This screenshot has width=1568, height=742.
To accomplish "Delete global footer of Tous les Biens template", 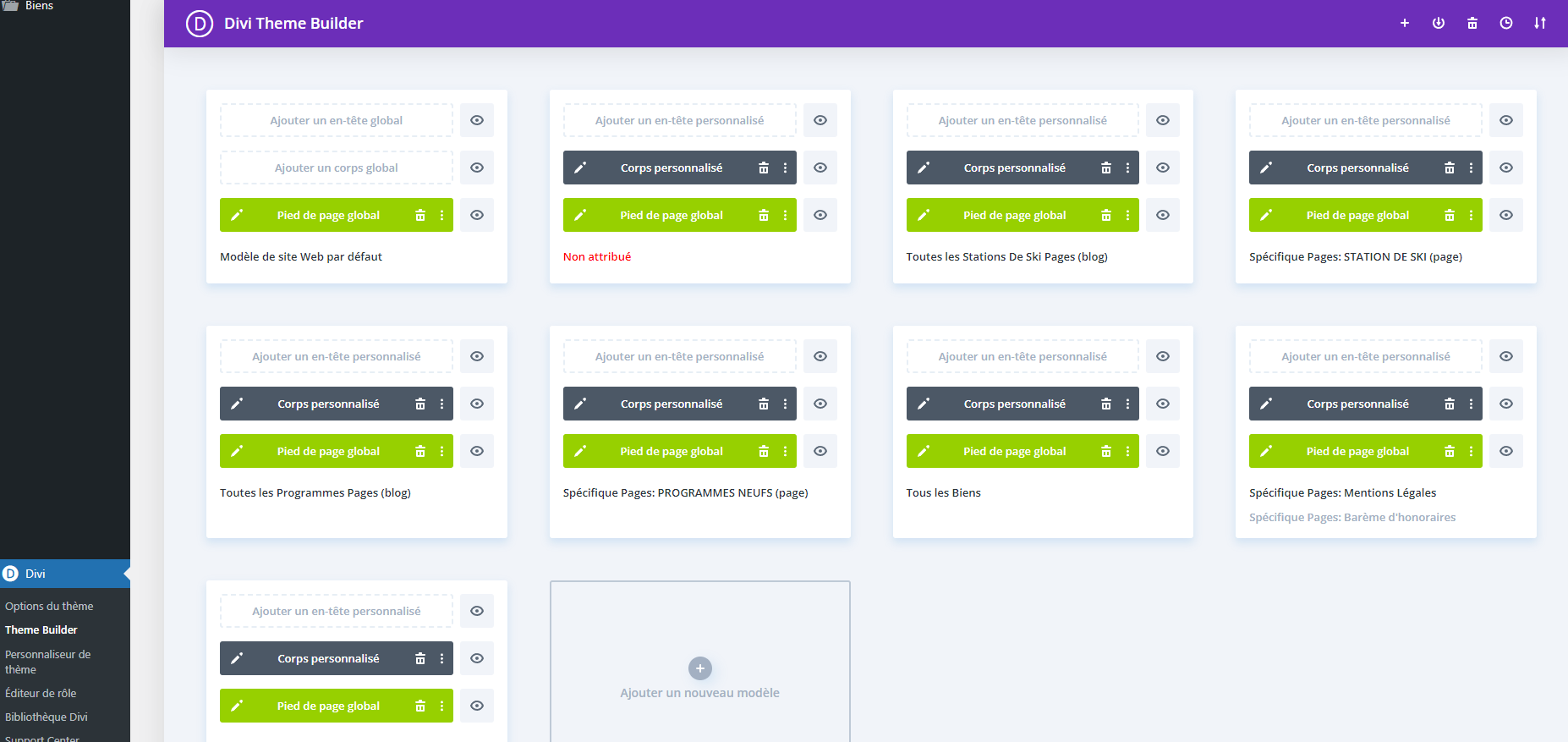I will 1106,451.
